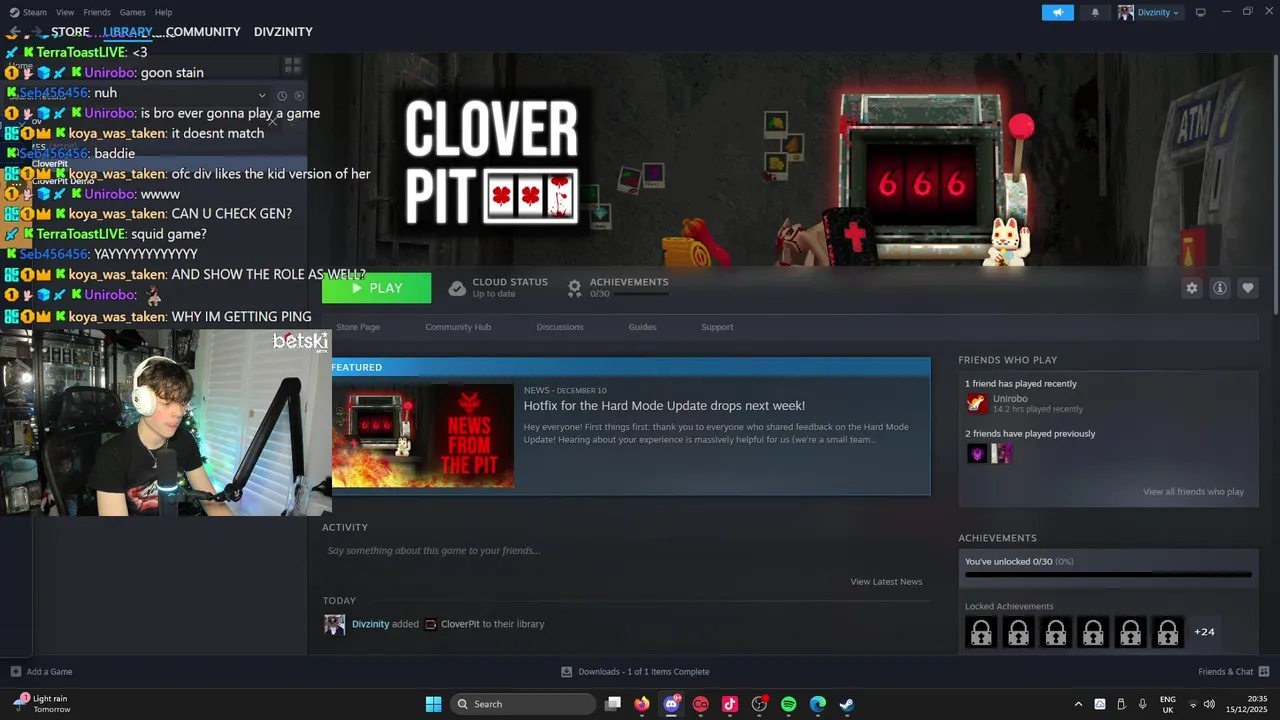Expand the Divzinity account dropdown

(x=1150, y=12)
